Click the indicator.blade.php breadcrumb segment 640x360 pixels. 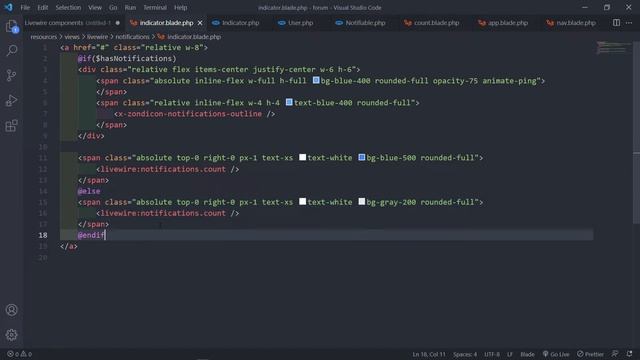click(190, 37)
